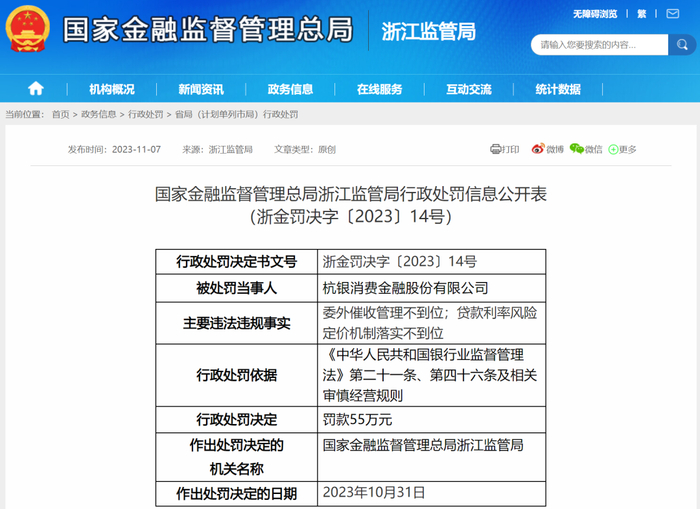Click the 行政处罚决定 header cell
The height and width of the screenshot is (509, 700).
click(x=237, y=420)
